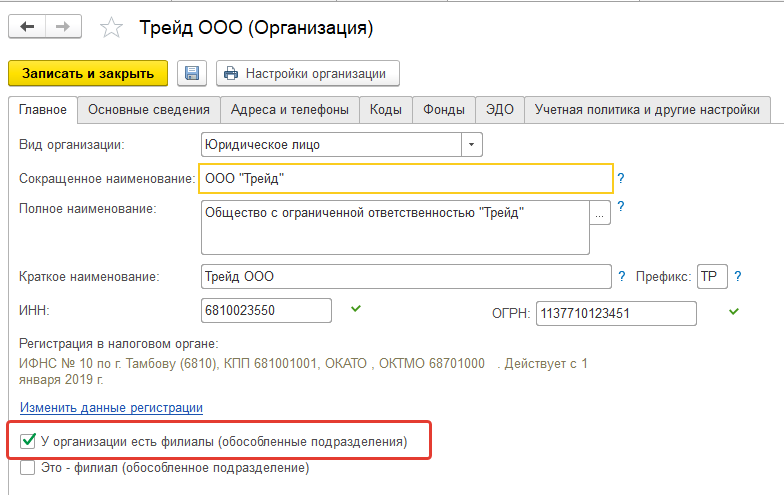Follow 'Изменить данные регистрации' link
Viewport: 784px width, 495px height.
tap(111, 408)
